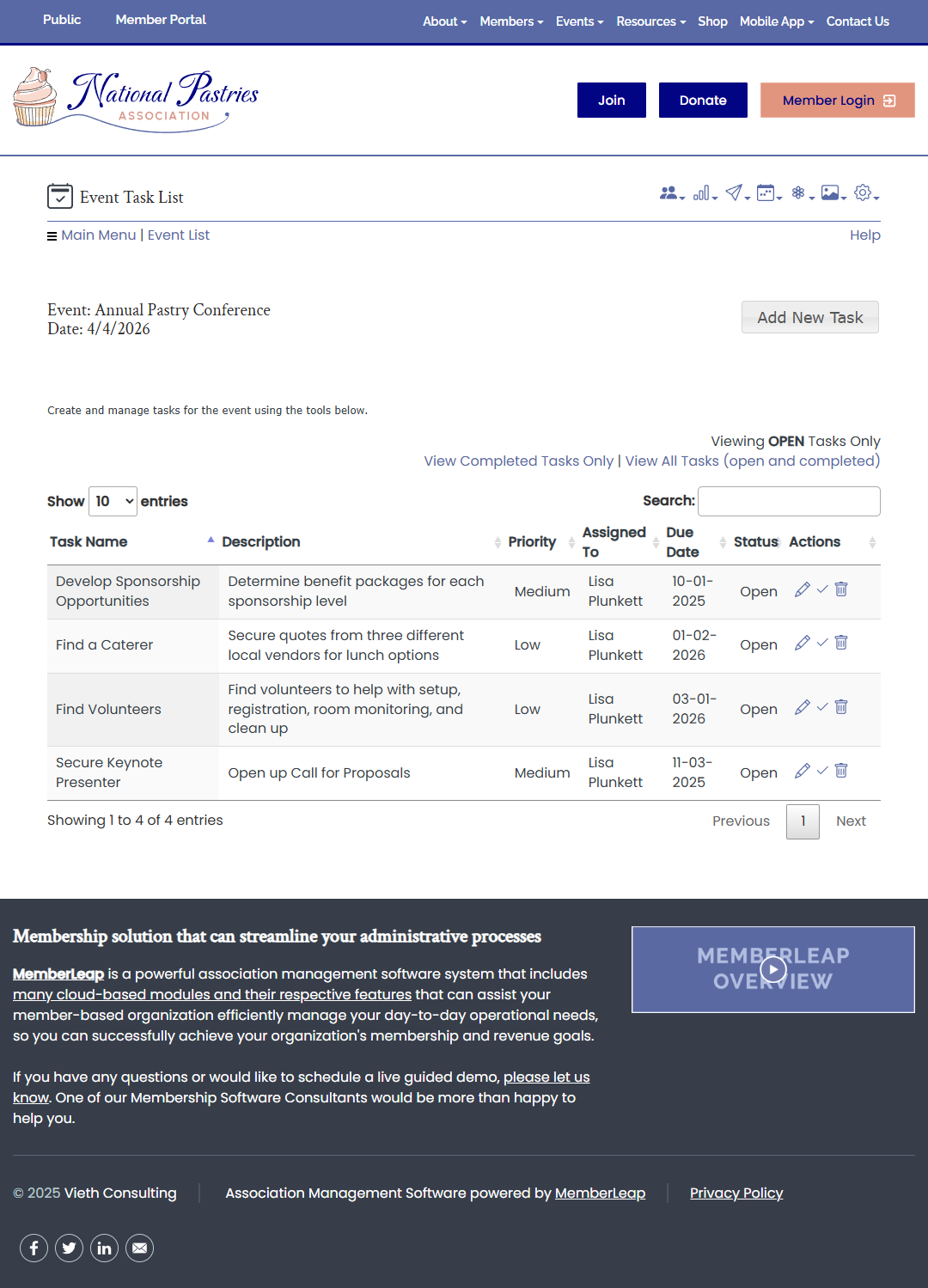Viewport: 928px width, 1288px height.
Task: Open the paper plane communications icon menu
Action: (x=737, y=193)
